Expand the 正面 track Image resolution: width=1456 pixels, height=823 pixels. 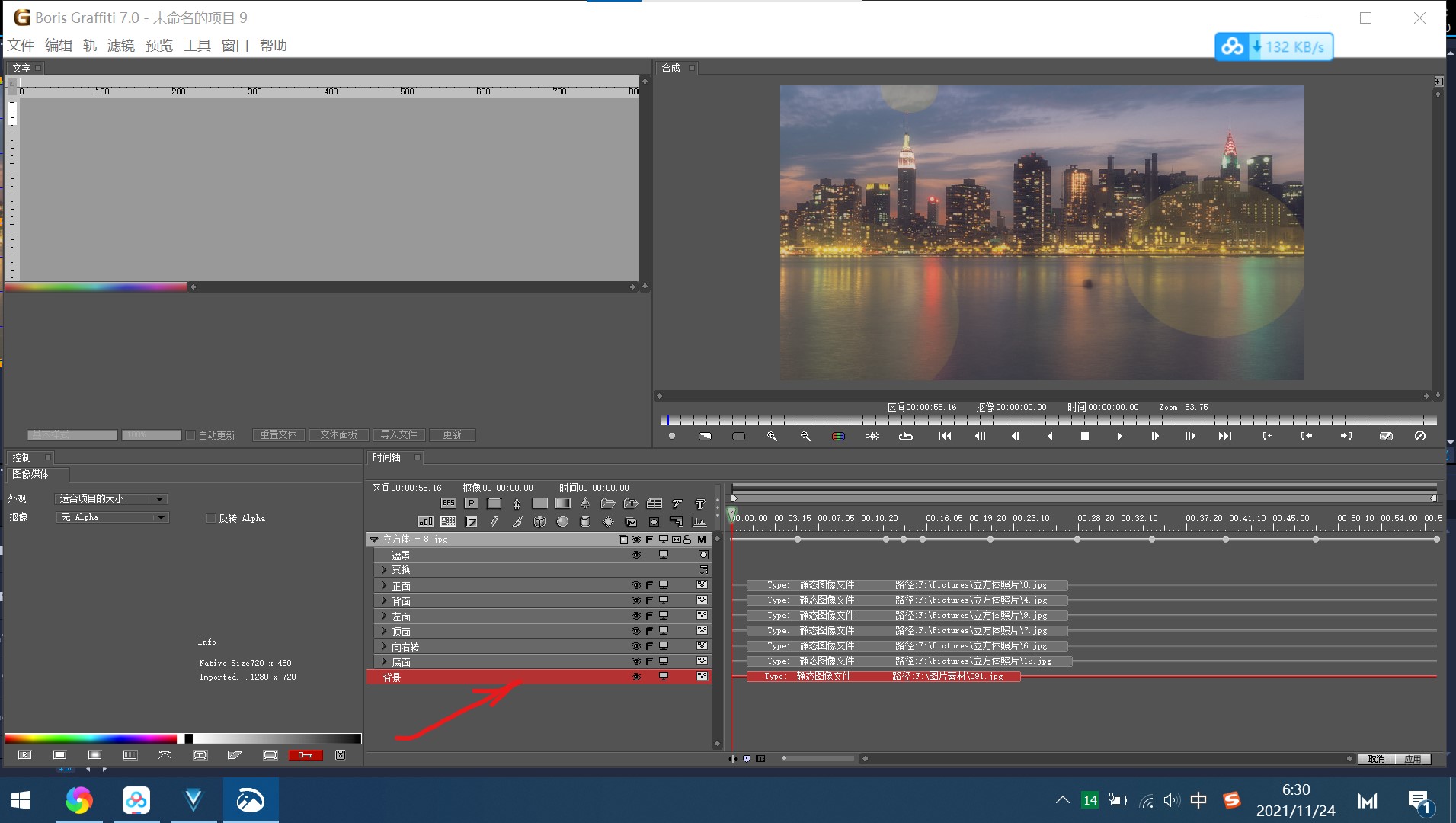coord(384,585)
